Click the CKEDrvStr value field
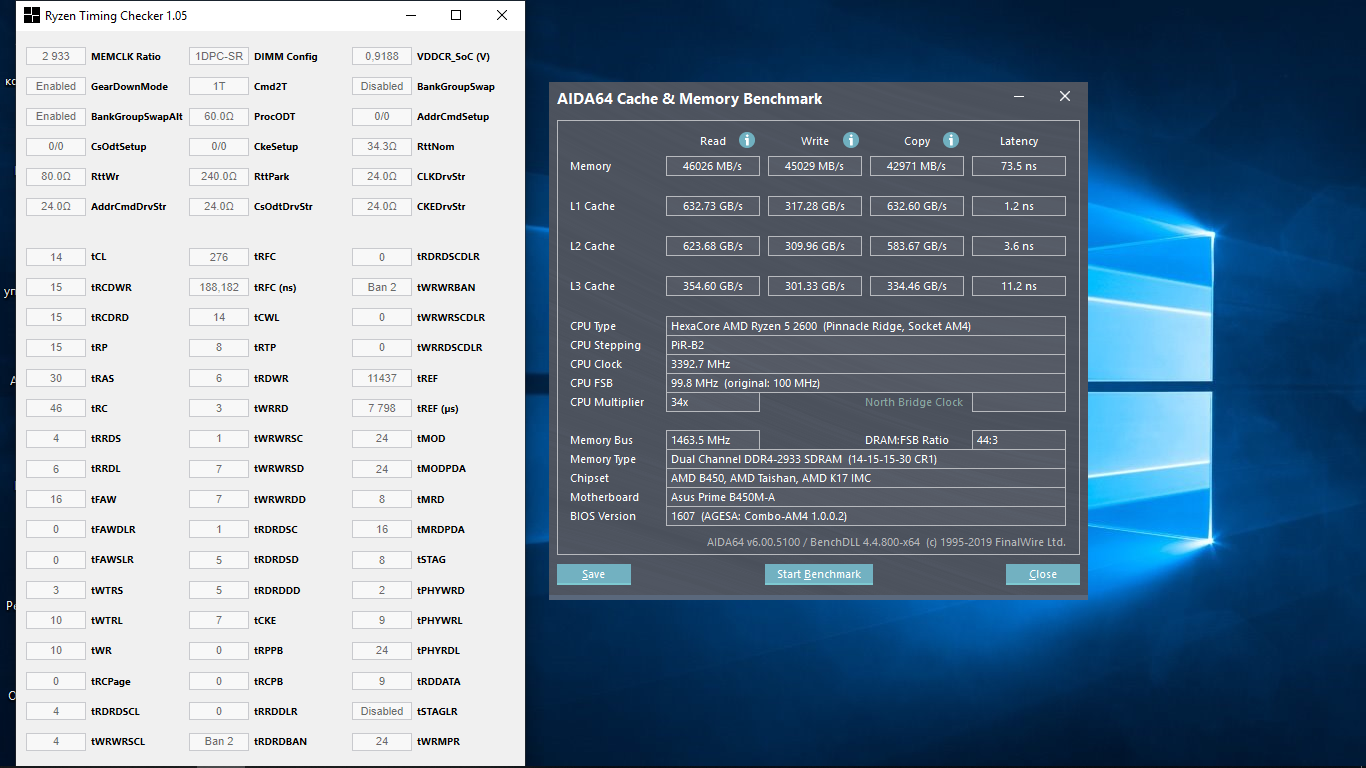Viewport: 1366px width, 768px height. pos(382,206)
